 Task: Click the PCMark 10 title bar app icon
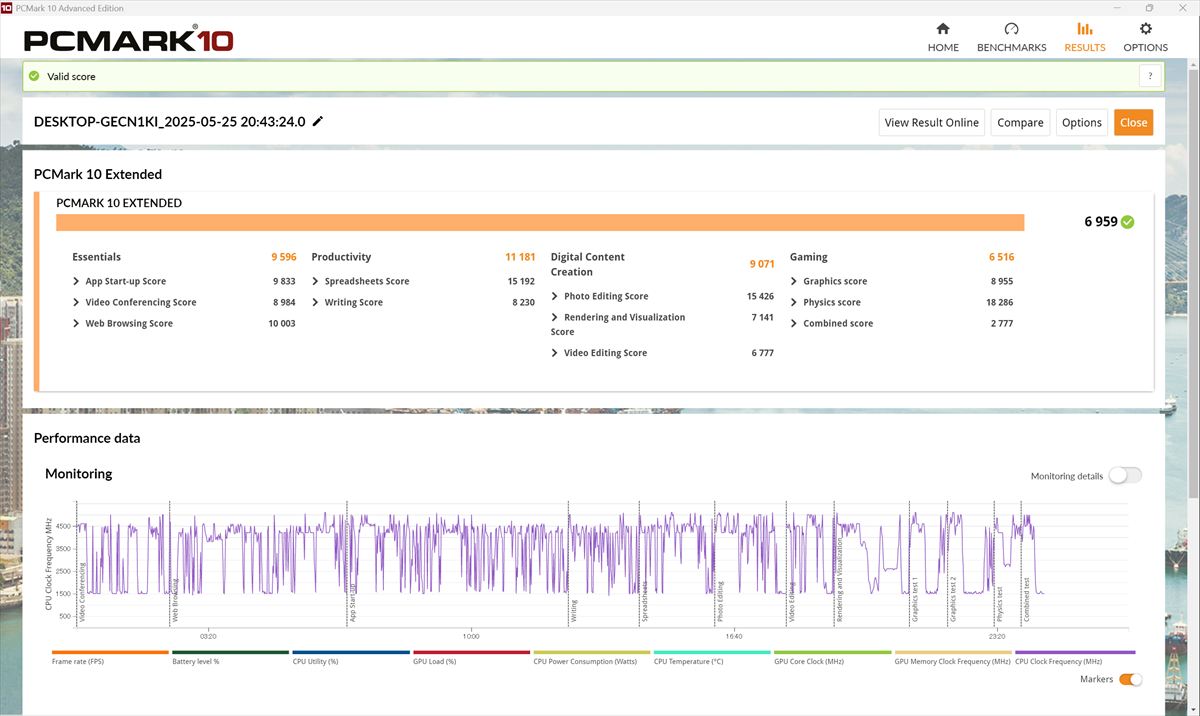(x=7, y=8)
